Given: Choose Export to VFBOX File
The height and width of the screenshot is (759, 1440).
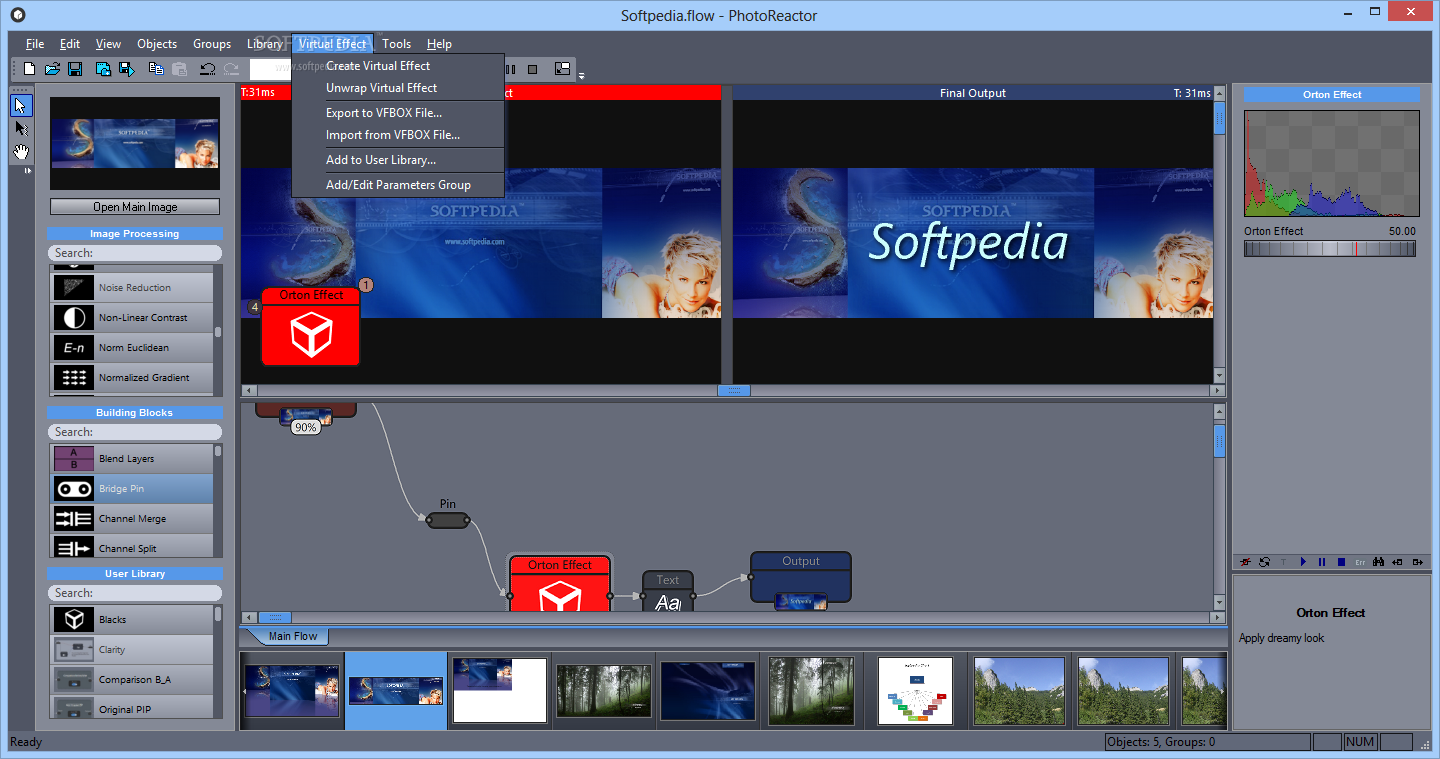Looking at the screenshot, I should coord(398,112).
